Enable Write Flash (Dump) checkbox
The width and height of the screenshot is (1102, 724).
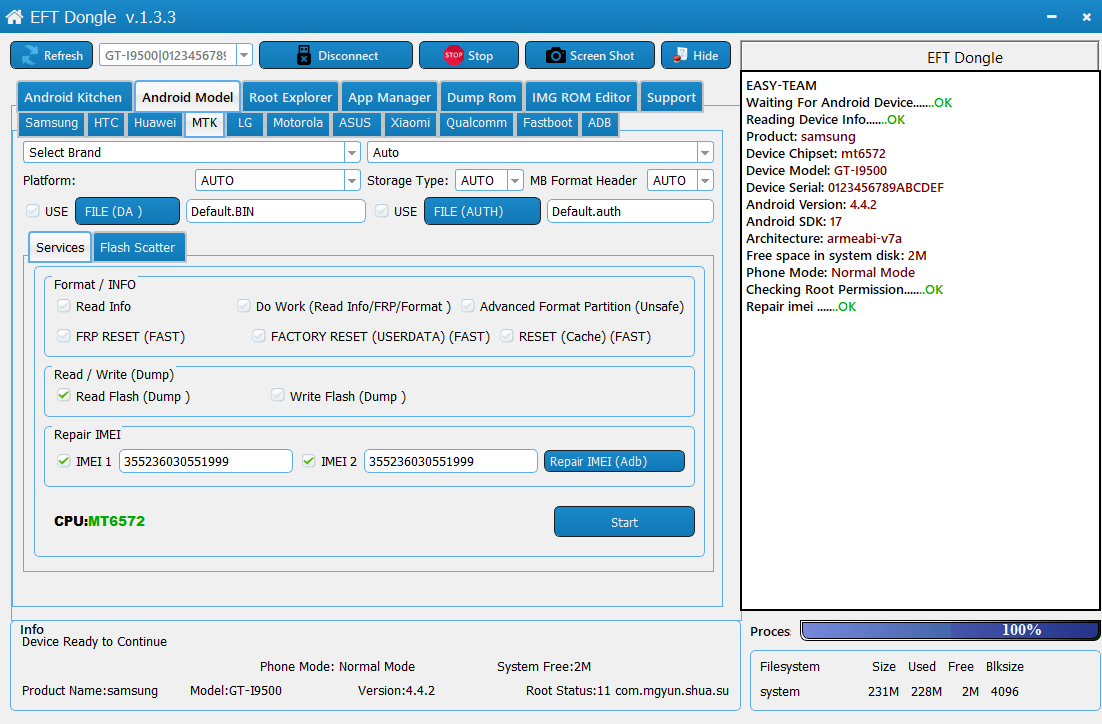click(x=278, y=396)
